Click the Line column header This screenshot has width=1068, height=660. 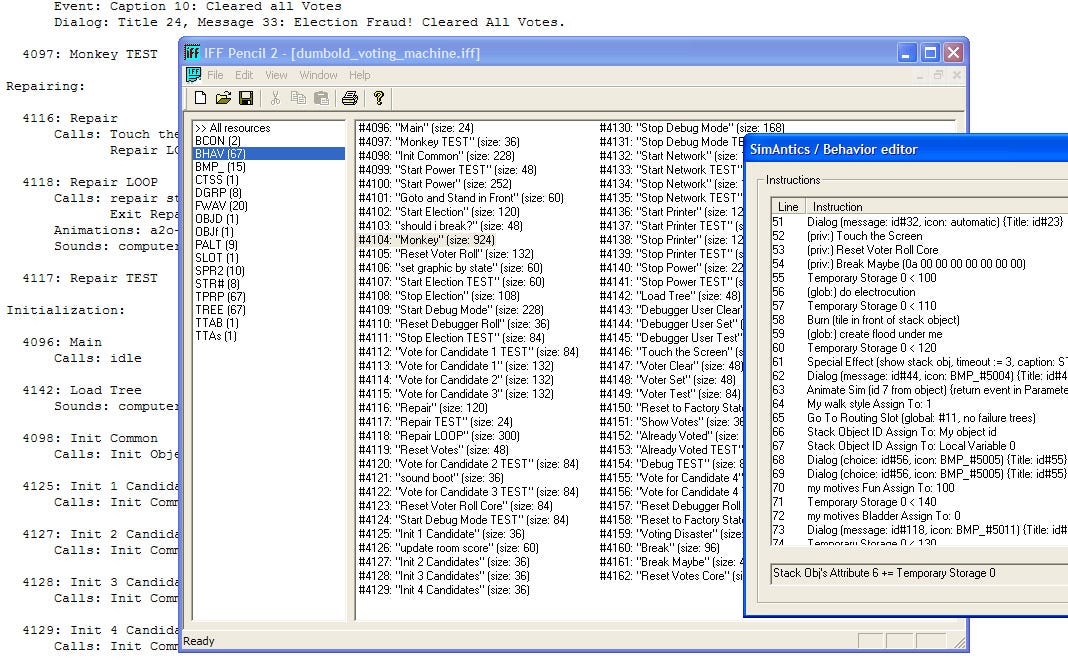pyautogui.click(x=788, y=206)
